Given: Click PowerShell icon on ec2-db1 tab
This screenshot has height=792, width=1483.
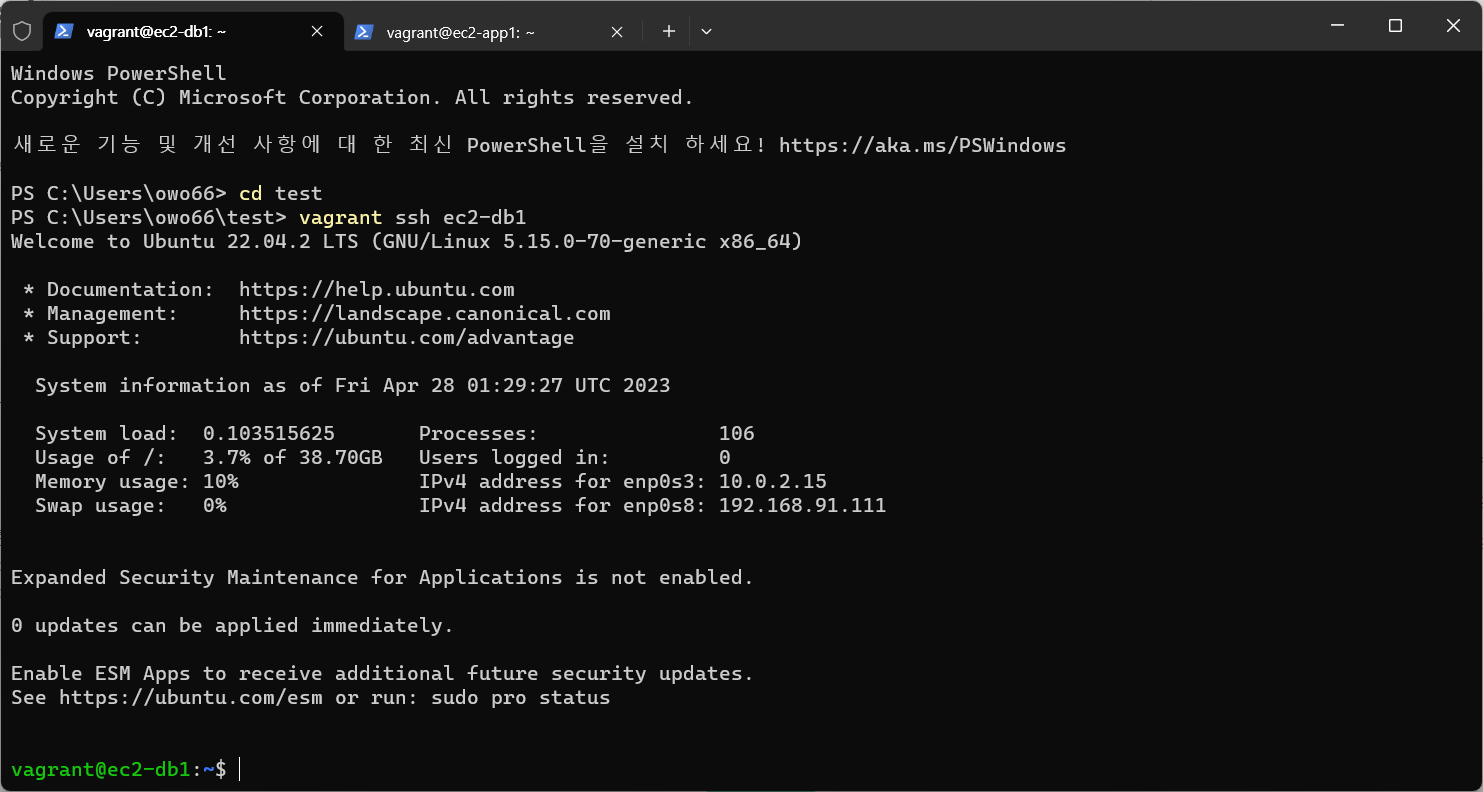Looking at the screenshot, I should (64, 31).
